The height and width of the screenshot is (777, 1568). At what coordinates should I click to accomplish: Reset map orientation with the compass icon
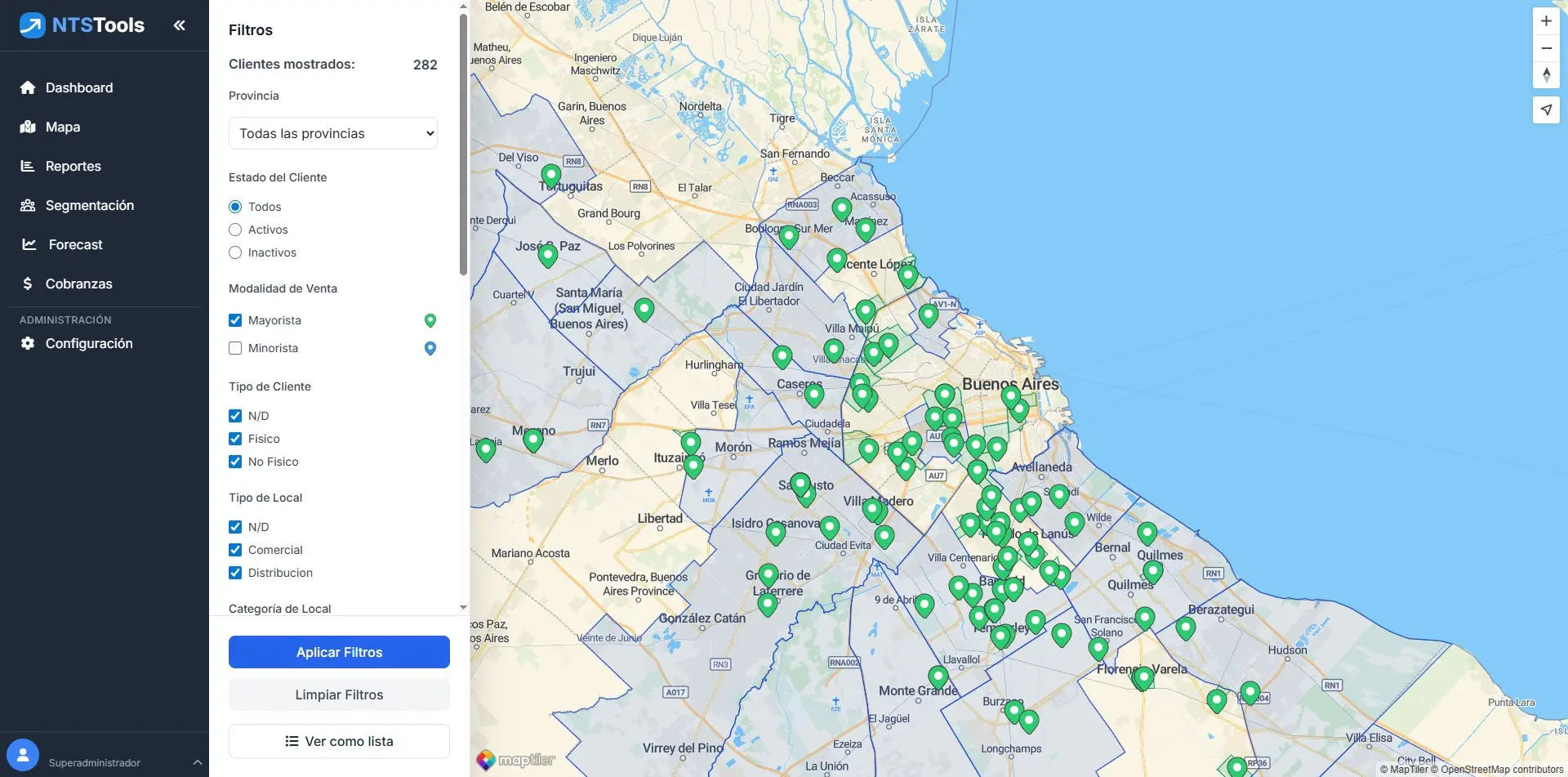[x=1546, y=75]
